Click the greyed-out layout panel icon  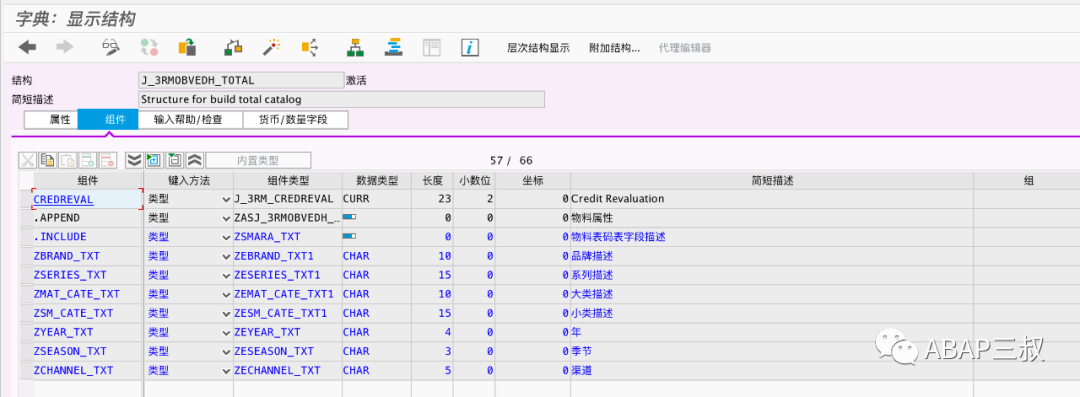pyautogui.click(x=431, y=47)
